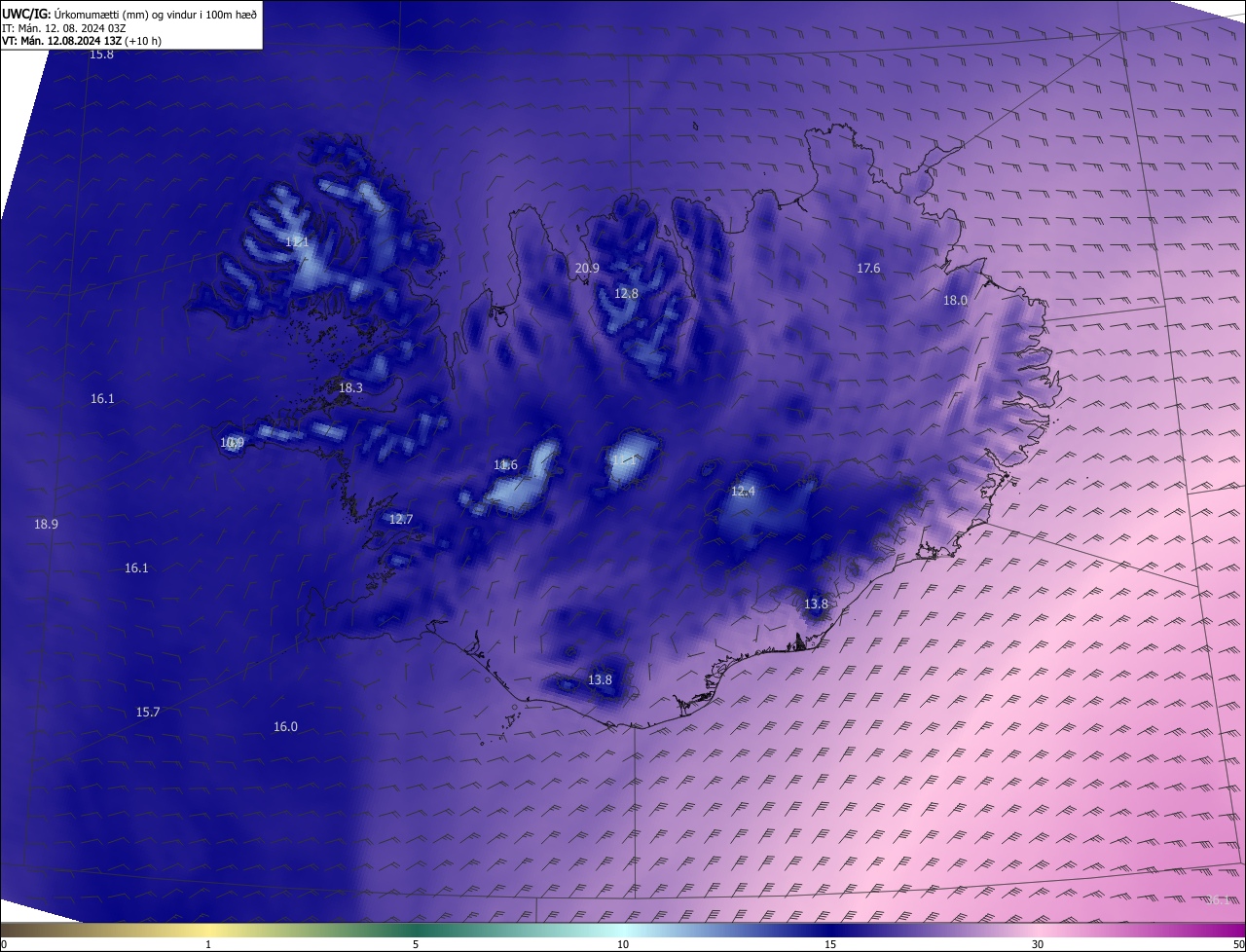1246x952 pixels.
Task: Select the VT valid time 13Z line
Action: [x=82, y=41]
